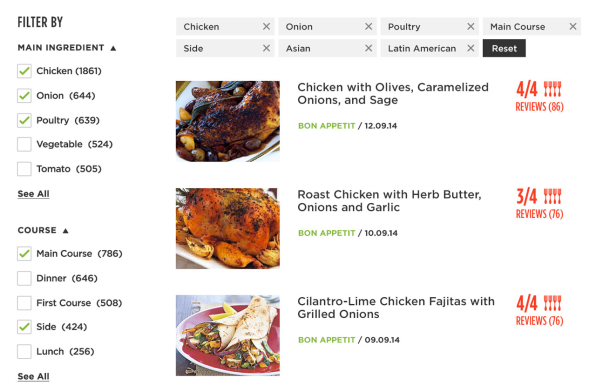Enable the Dinner course checkbox

pos(24,278)
